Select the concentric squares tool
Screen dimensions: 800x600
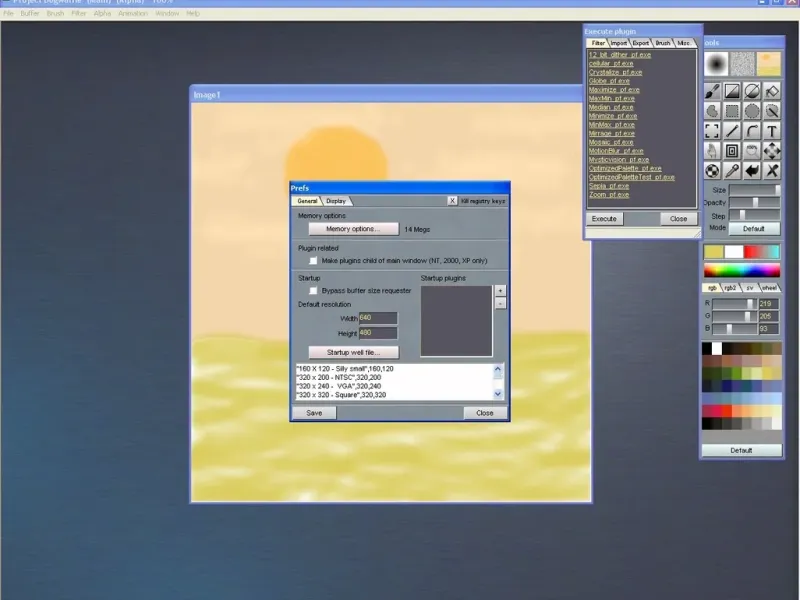tap(732, 151)
